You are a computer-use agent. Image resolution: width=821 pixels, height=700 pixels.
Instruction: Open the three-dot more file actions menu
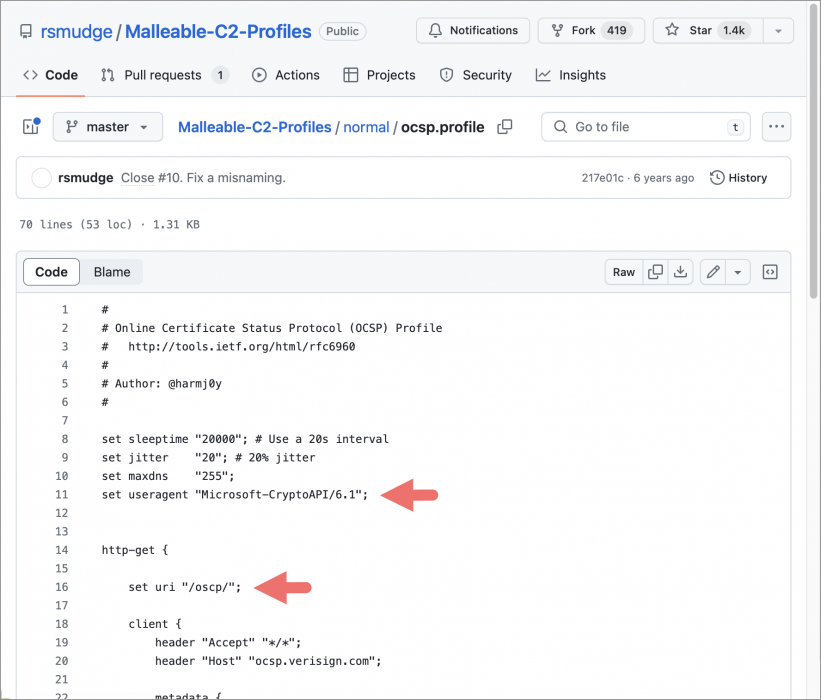[776, 127]
